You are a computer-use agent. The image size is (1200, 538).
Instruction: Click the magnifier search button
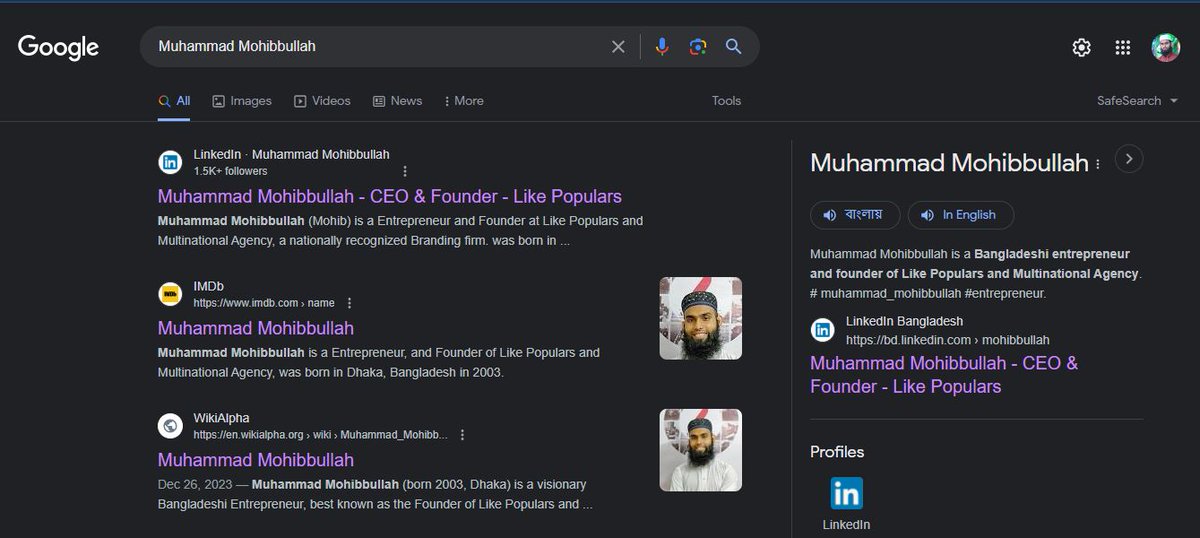point(733,47)
